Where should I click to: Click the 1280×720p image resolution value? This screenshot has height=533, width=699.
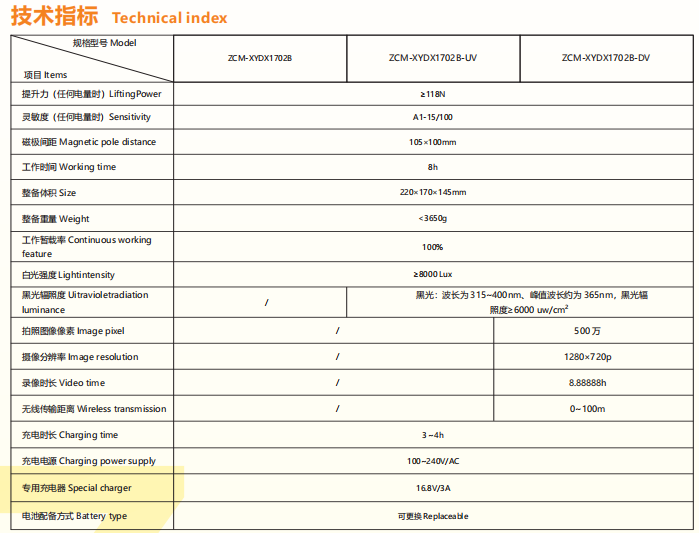coord(587,357)
